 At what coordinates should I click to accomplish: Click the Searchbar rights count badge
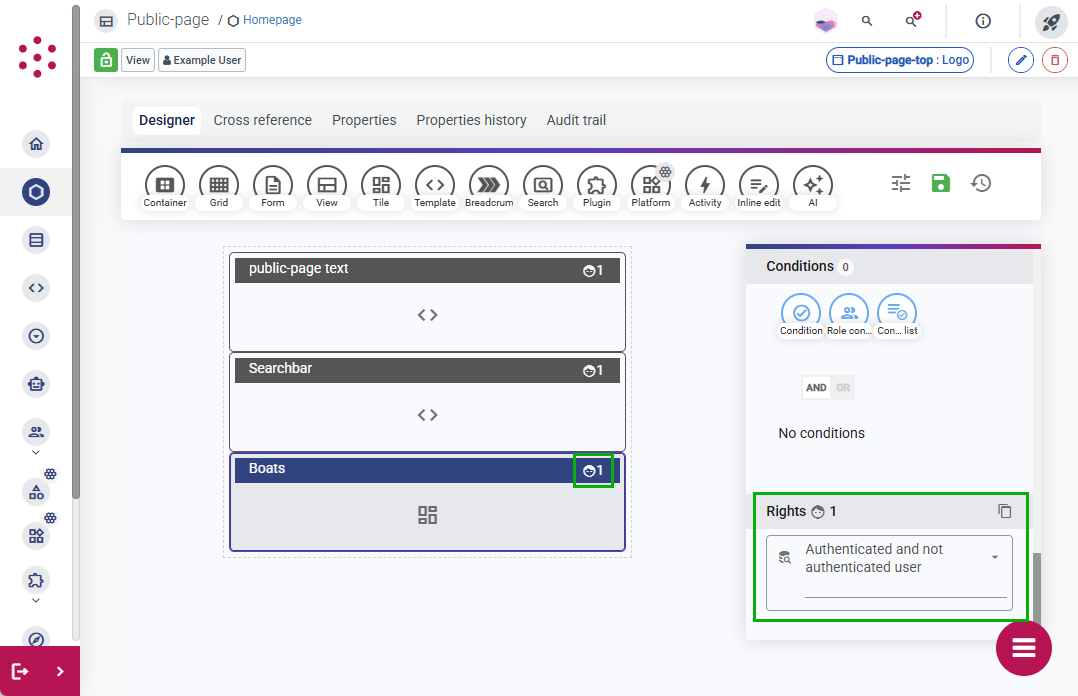(593, 371)
